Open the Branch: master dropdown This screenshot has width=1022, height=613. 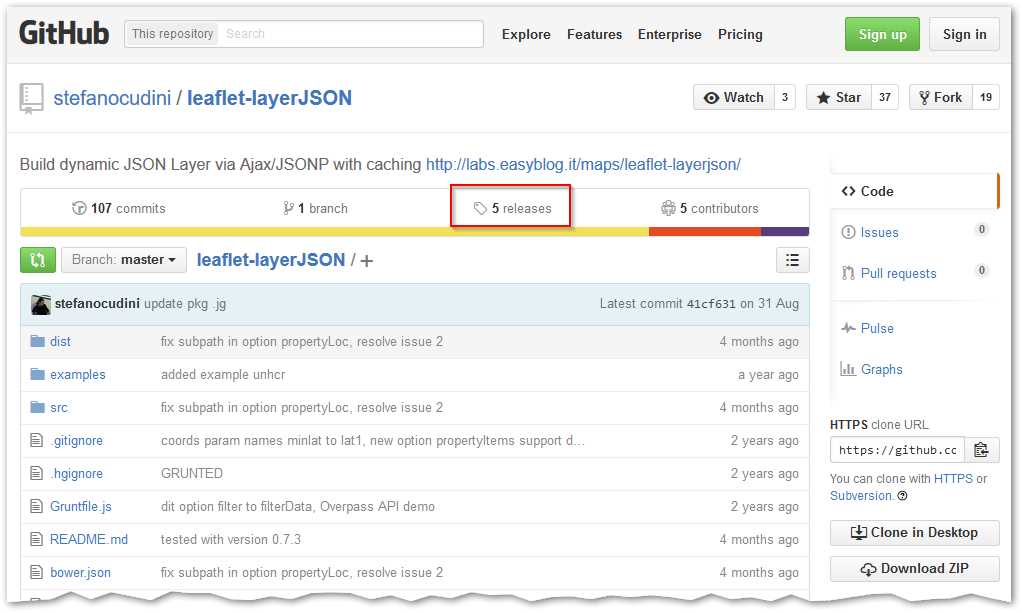(123, 259)
